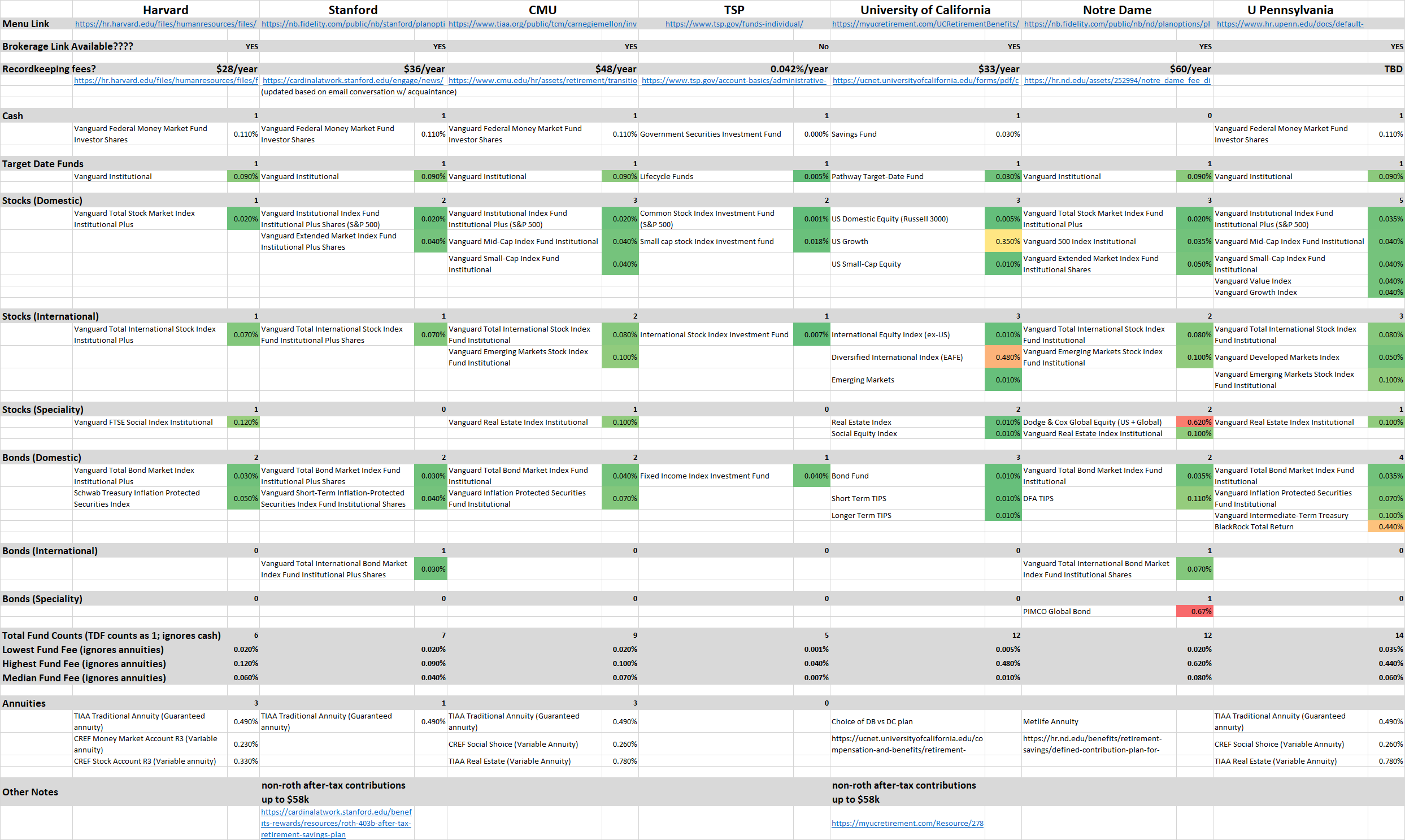Open cardinalatwork Stanford engage news link
1405x840 pixels.
pos(353,80)
